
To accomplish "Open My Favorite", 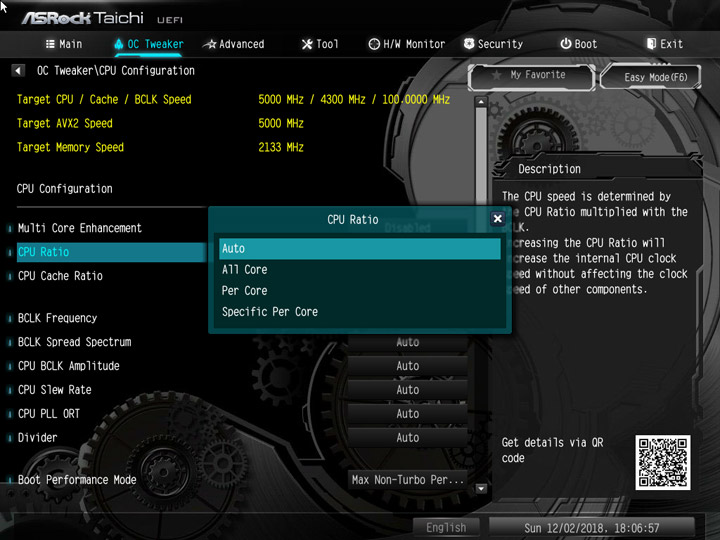I will coord(532,76).
